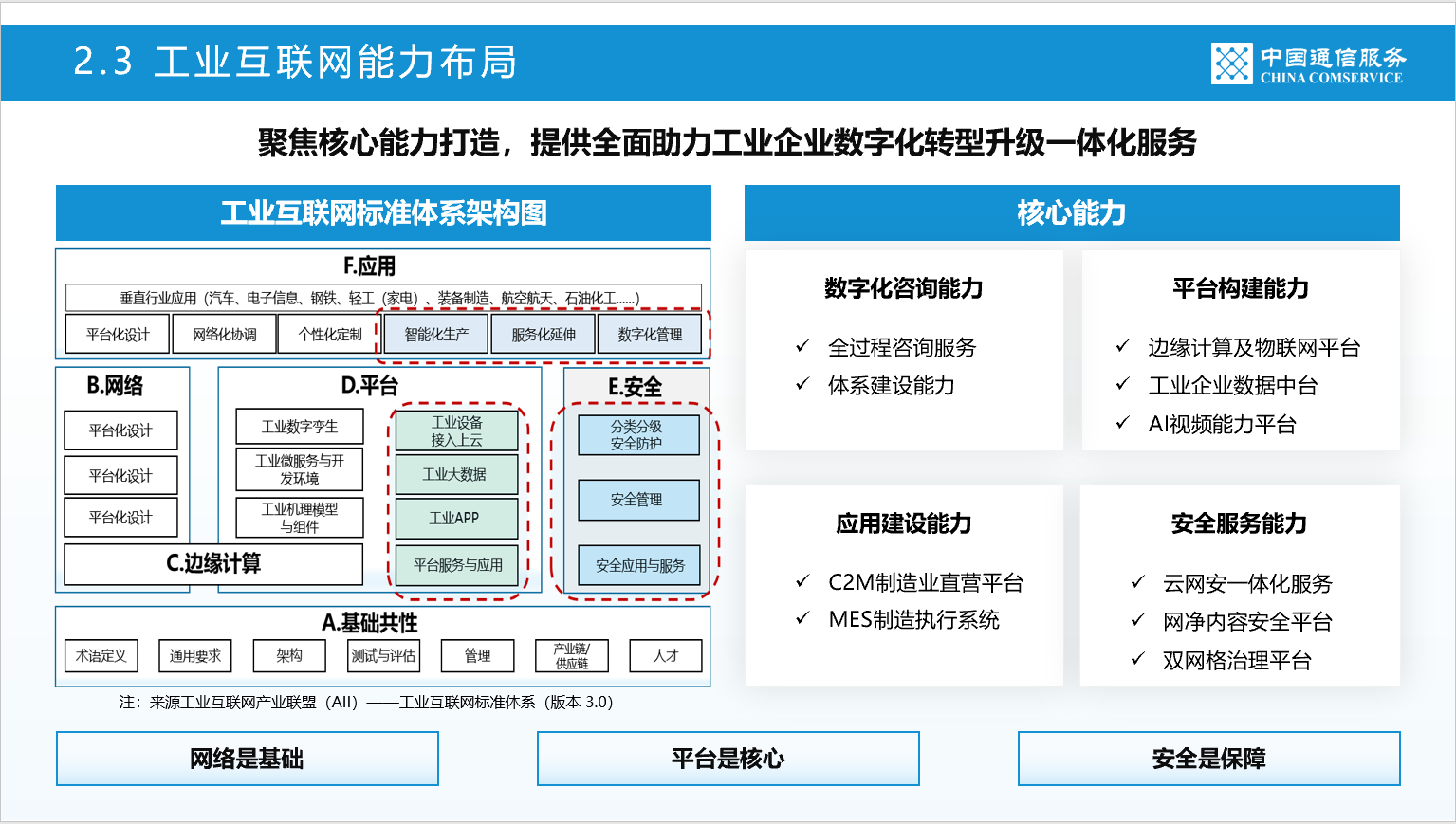This screenshot has width=1456, height=824.
Task: Select the 边缘计算及物联网平台 bullet
Action: click(x=1254, y=347)
